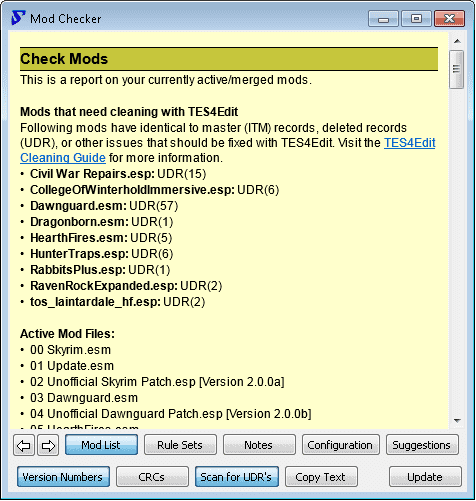
Task: Select HunterTraps.esp: UDR(6) entry
Action: coord(102,254)
